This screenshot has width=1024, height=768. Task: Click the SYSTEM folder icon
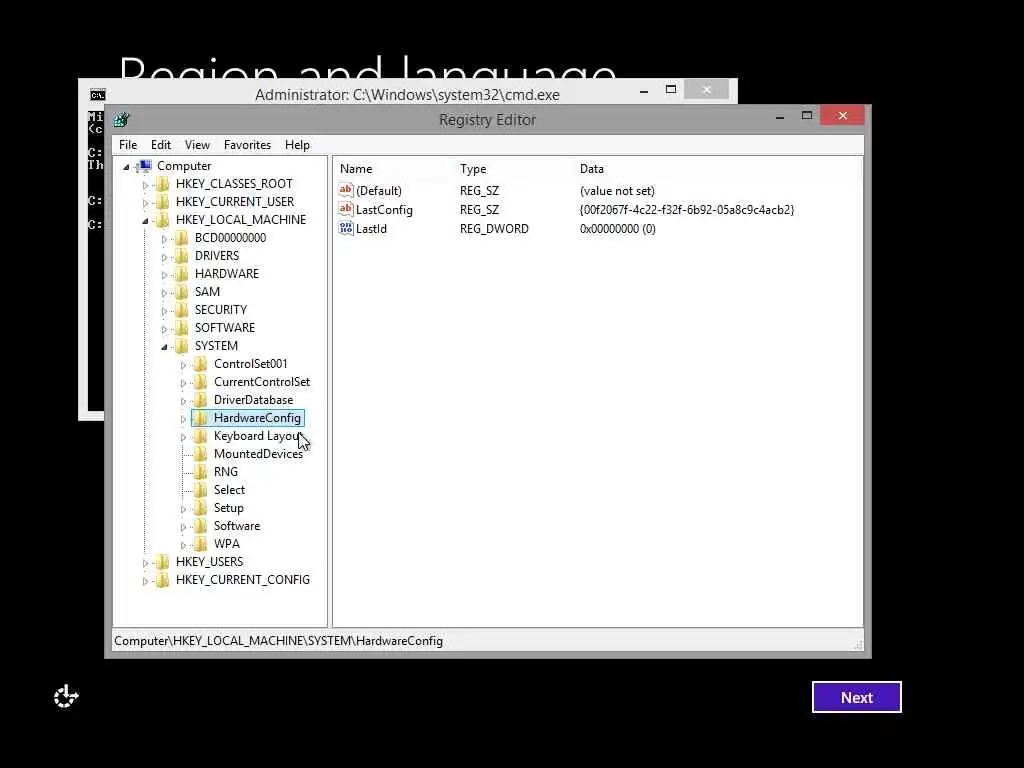(x=182, y=345)
